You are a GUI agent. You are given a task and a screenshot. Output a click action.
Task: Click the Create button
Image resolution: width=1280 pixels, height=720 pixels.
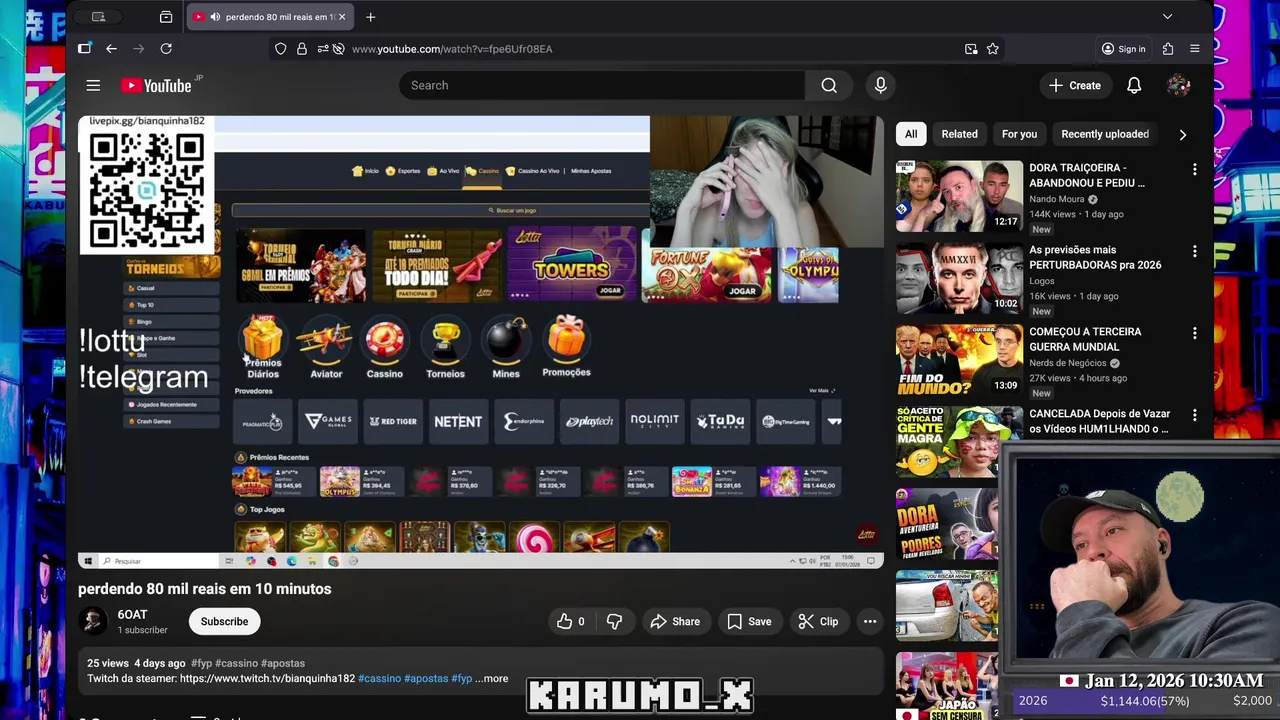point(1075,86)
